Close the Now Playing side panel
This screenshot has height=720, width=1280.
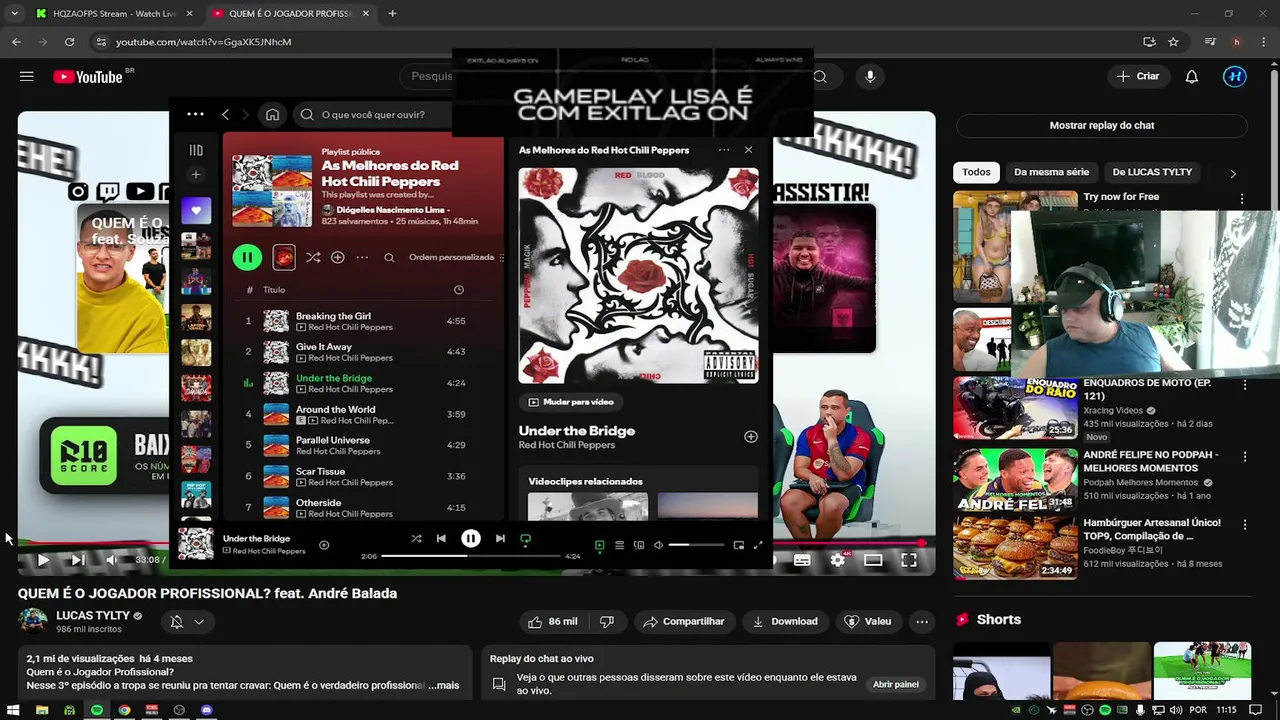click(748, 150)
